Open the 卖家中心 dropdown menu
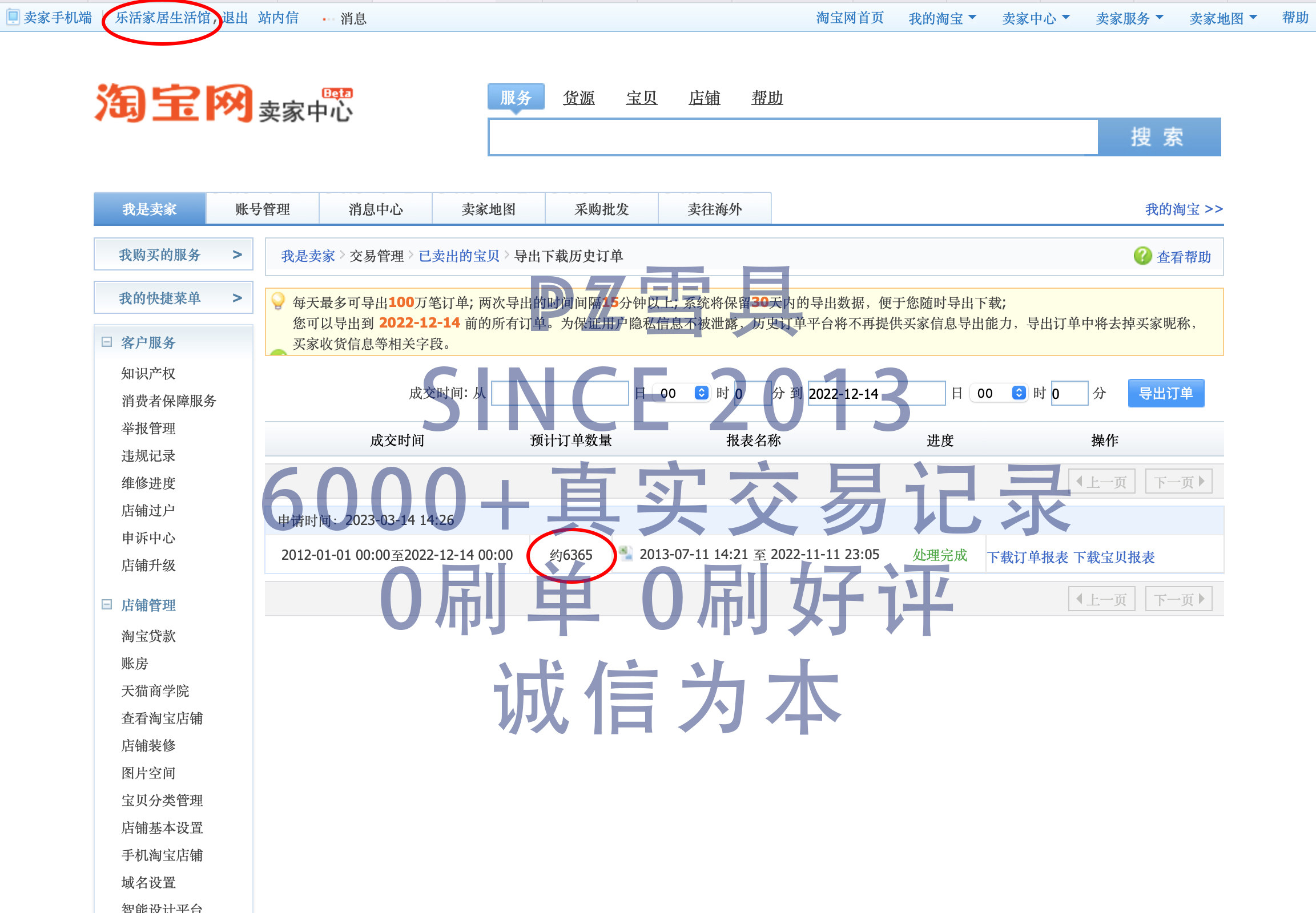The width and height of the screenshot is (1316, 913). [1036, 18]
